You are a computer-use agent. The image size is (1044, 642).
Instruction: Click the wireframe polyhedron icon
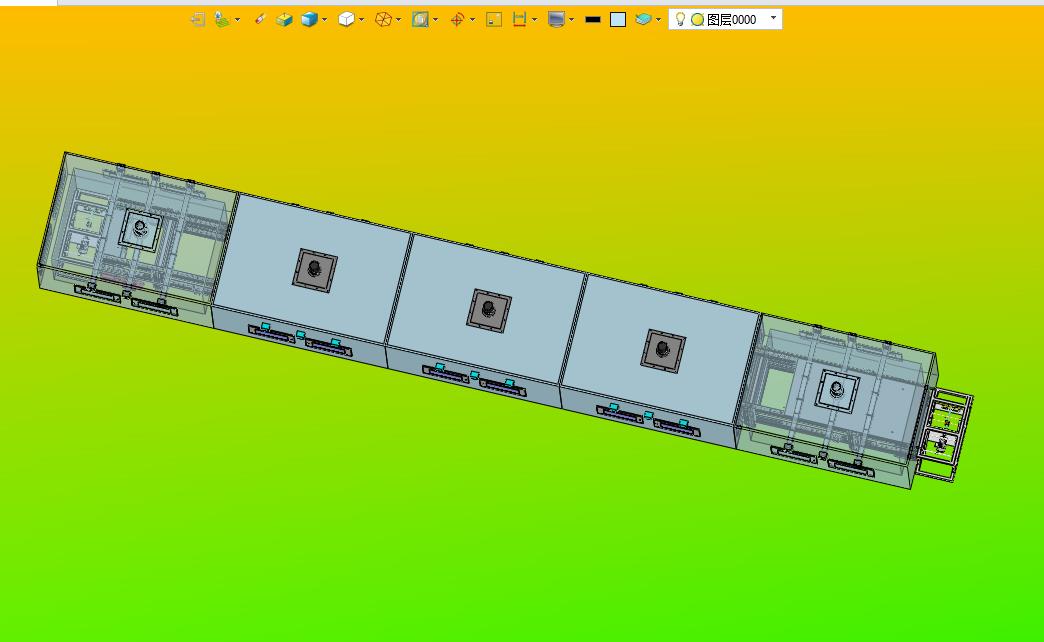pos(384,20)
